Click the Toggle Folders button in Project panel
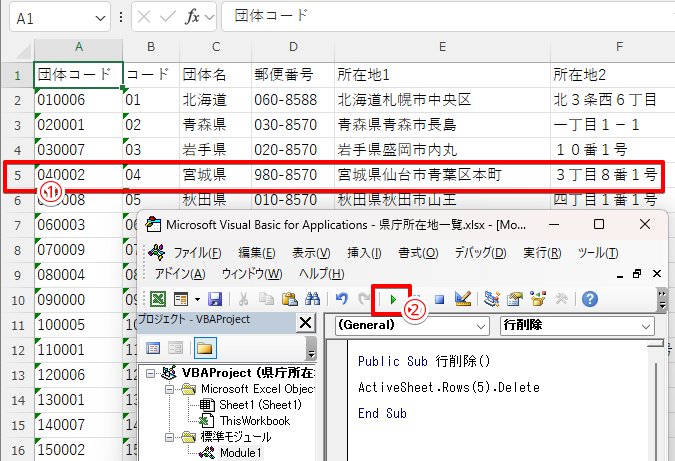 204,348
